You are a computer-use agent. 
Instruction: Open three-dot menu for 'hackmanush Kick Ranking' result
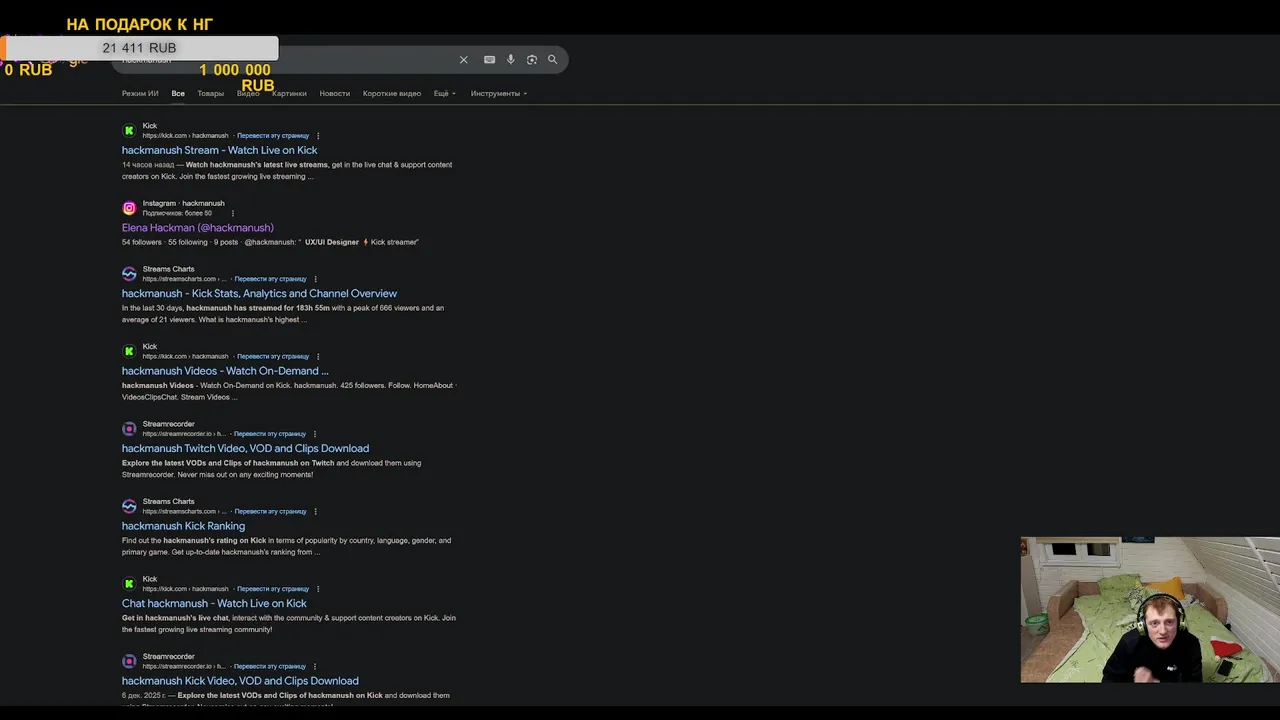click(x=316, y=512)
